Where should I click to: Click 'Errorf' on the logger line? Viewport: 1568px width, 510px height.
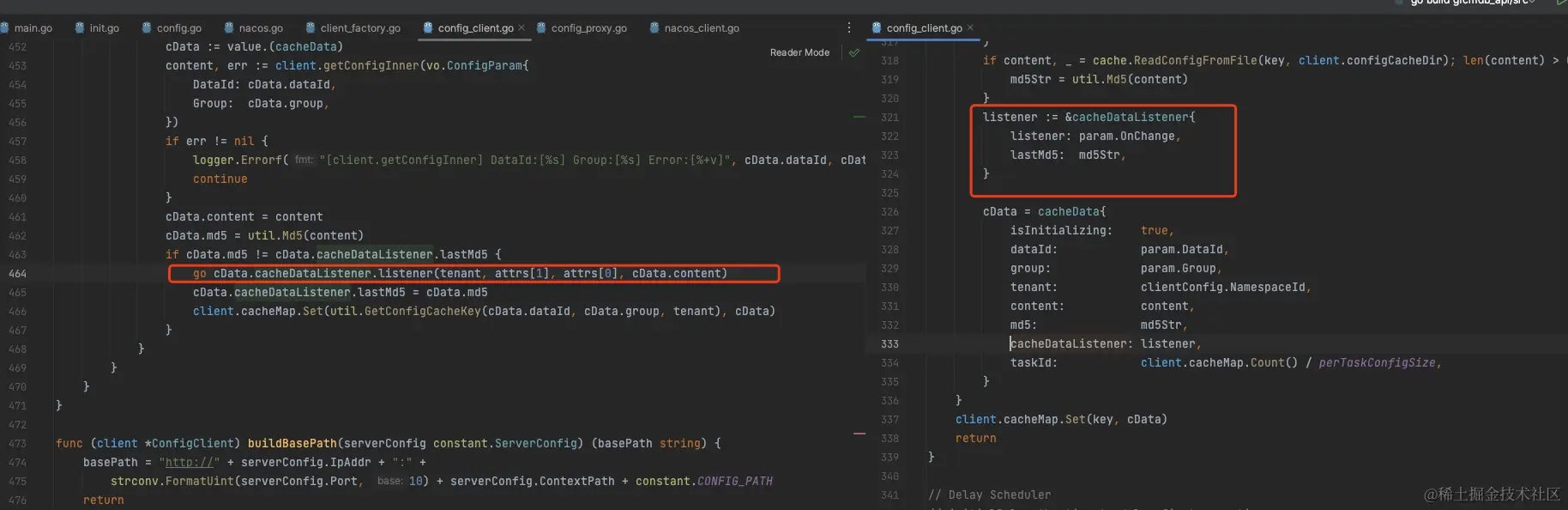pos(262,160)
